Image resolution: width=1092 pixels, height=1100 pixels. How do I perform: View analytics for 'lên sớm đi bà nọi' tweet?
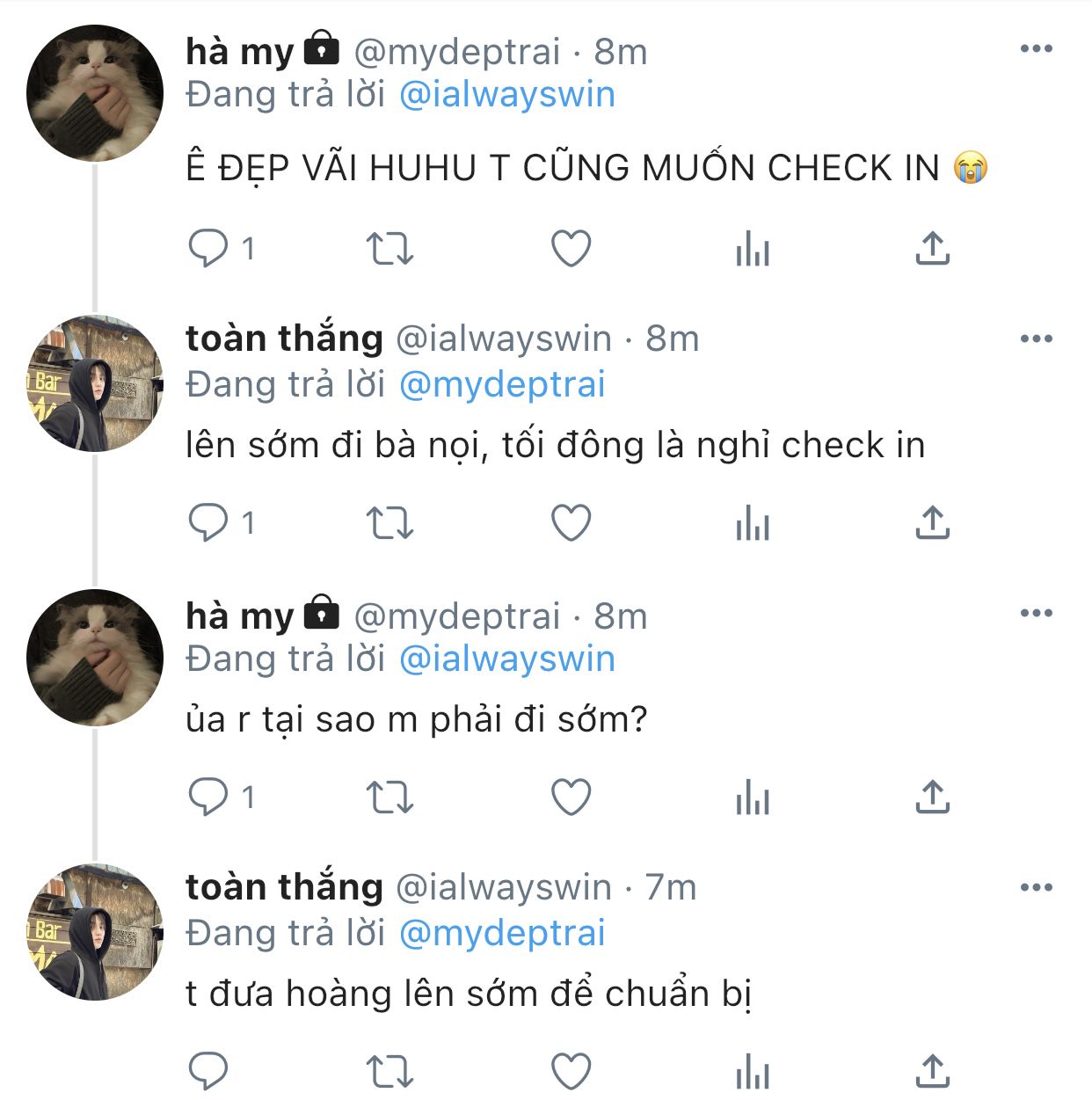(x=752, y=525)
